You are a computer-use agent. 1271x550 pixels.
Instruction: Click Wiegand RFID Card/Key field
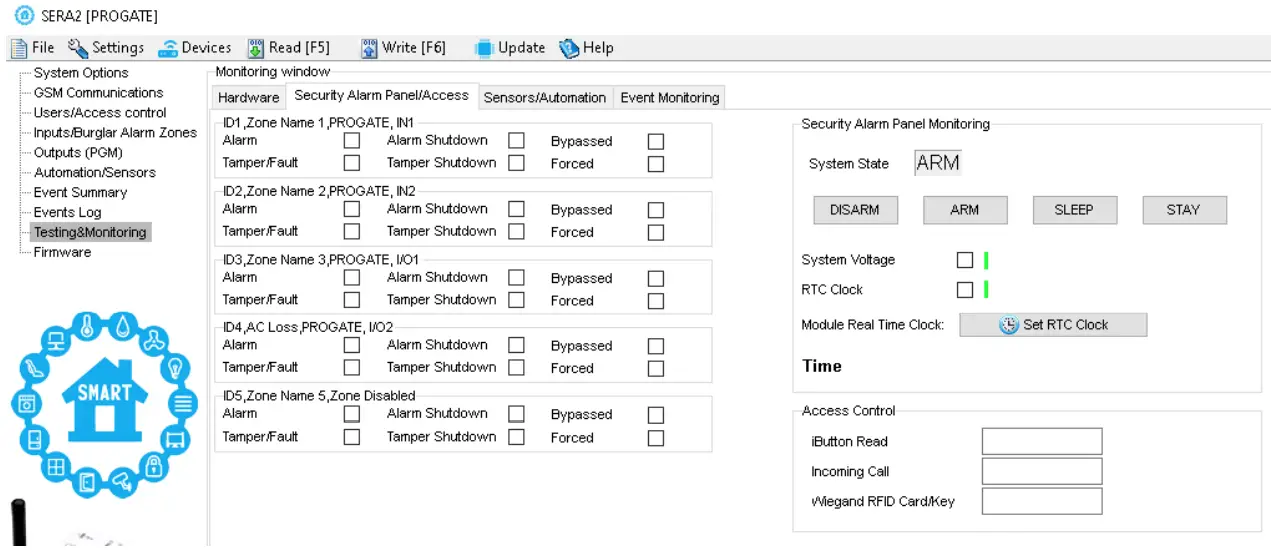tap(1042, 502)
